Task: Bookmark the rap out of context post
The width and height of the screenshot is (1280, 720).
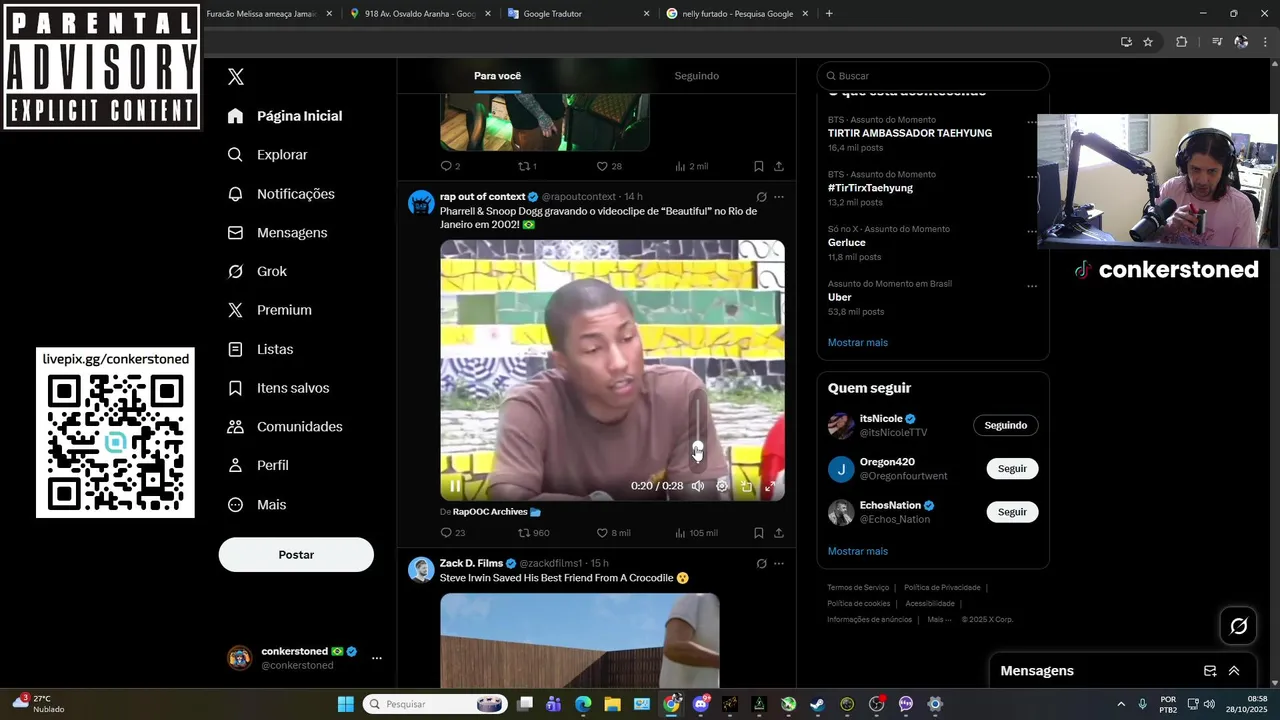Action: coord(758,533)
